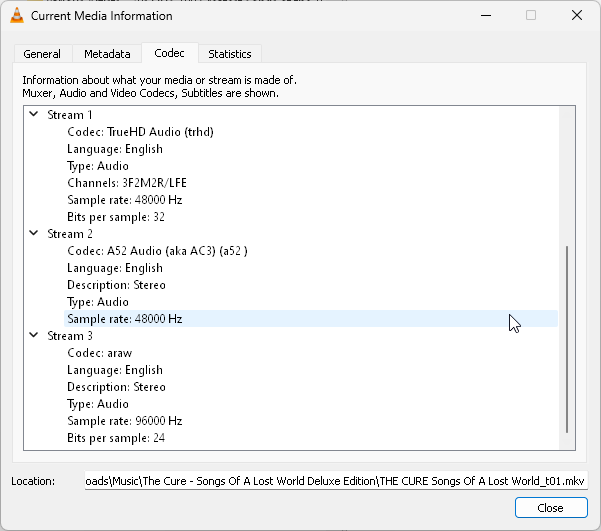Open the Metadata tab
This screenshot has width=601, height=531.
point(107,54)
